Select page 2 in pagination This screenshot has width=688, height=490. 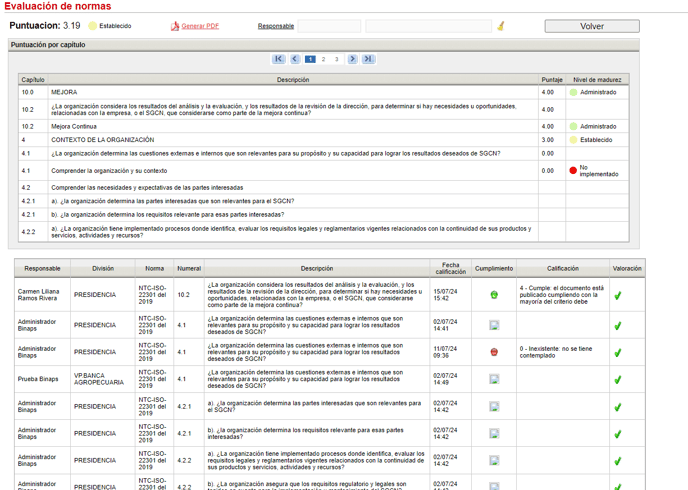[x=323, y=59]
